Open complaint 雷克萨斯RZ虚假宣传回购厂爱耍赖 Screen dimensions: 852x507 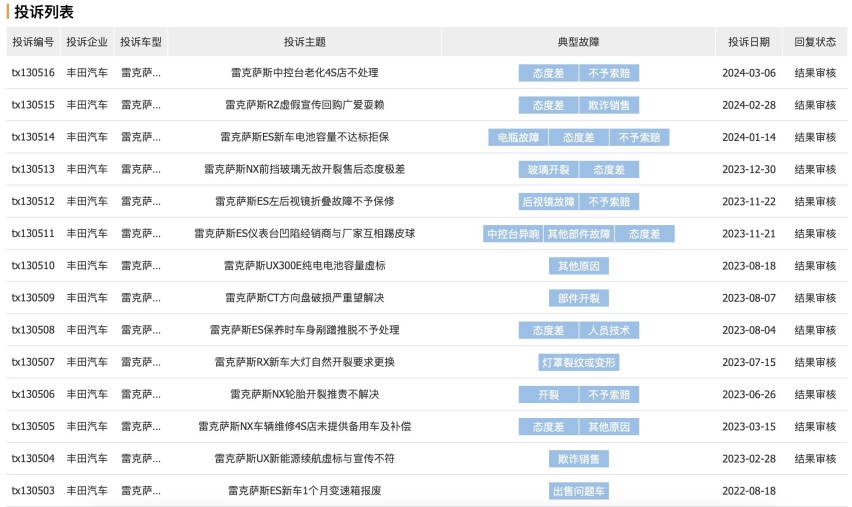tap(304, 105)
